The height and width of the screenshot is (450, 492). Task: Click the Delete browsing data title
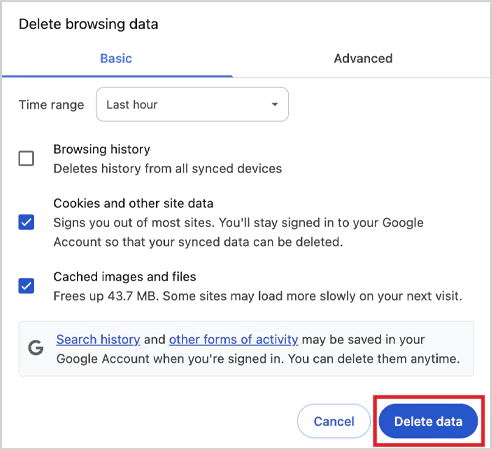[x=89, y=24]
